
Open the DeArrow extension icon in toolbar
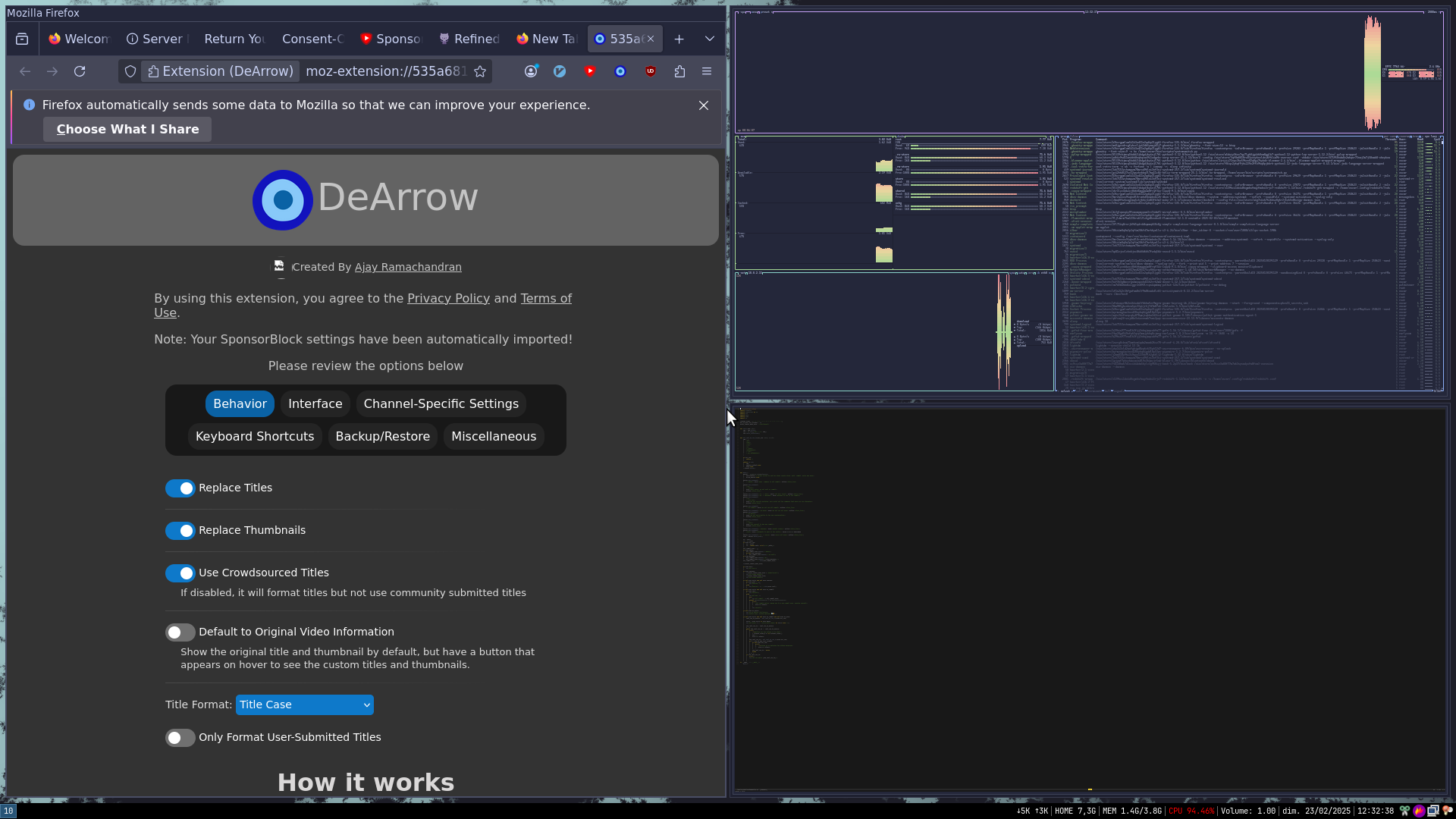[x=620, y=71]
